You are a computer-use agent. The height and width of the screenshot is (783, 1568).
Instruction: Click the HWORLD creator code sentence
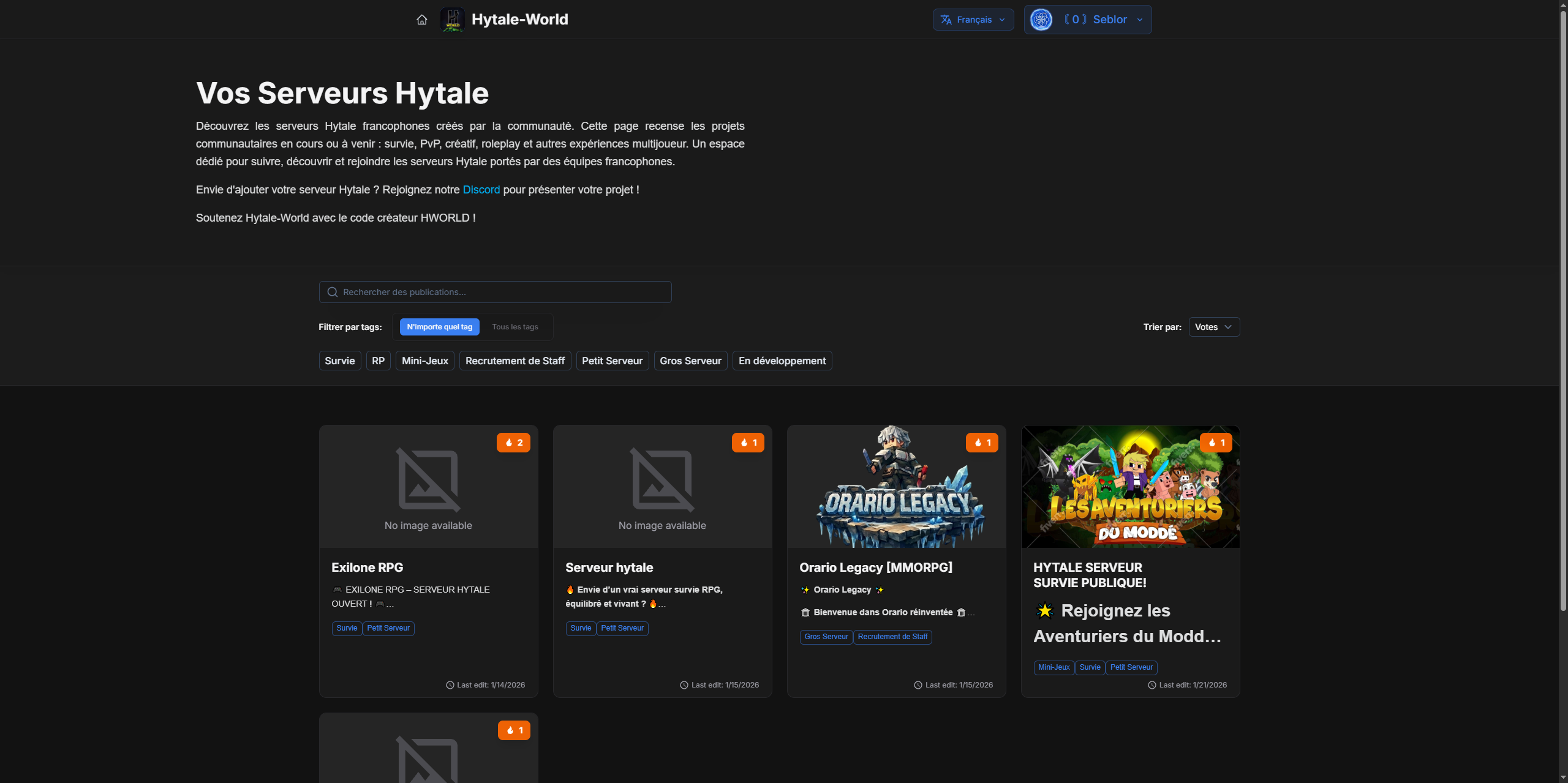336,218
